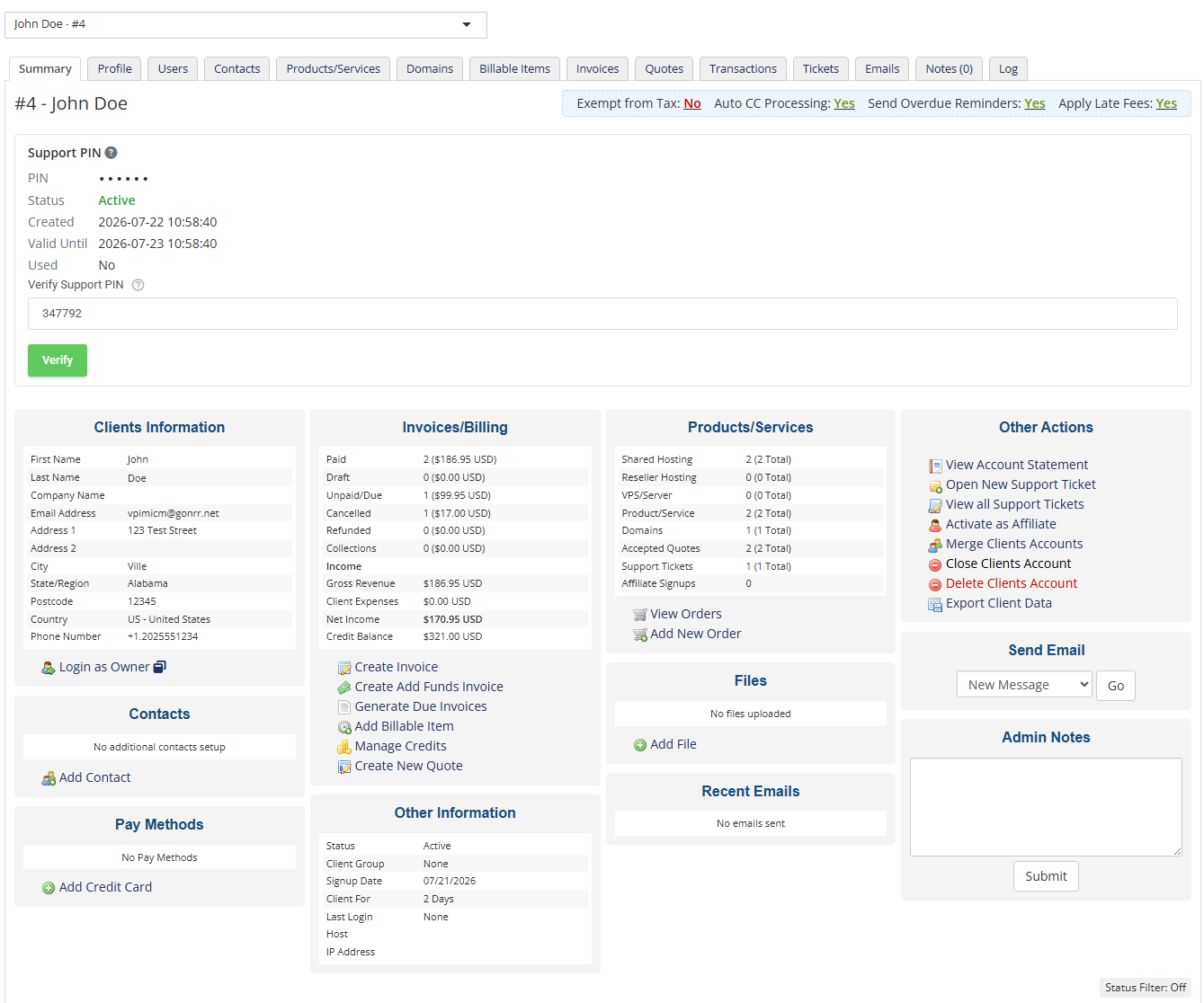1204x1003 pixels.
Task: Toggle Send Overdue Reminders setting
Action: [x=1035, y=103]
